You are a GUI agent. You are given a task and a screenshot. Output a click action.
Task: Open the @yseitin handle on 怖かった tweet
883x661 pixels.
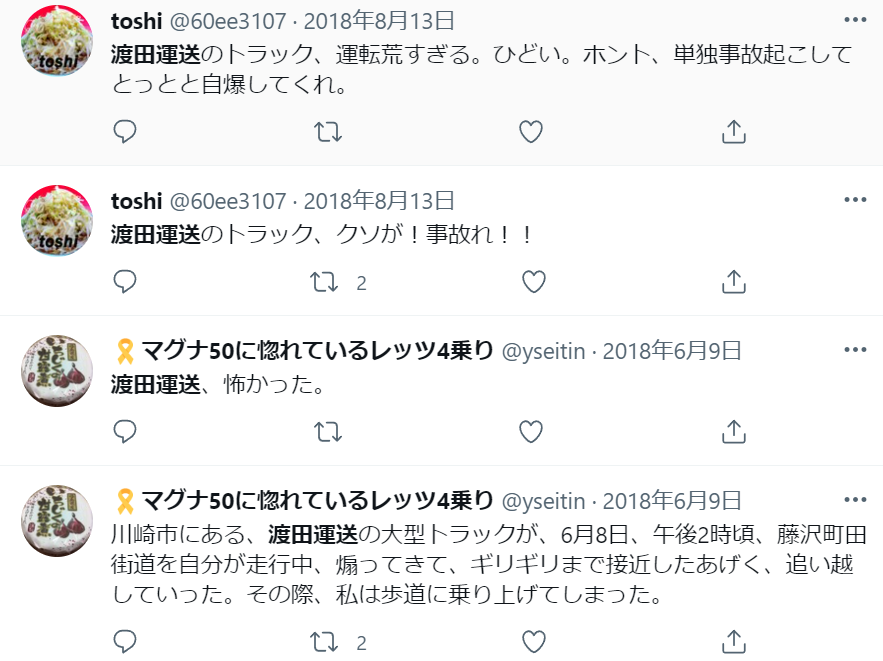(x=546, y=351)
